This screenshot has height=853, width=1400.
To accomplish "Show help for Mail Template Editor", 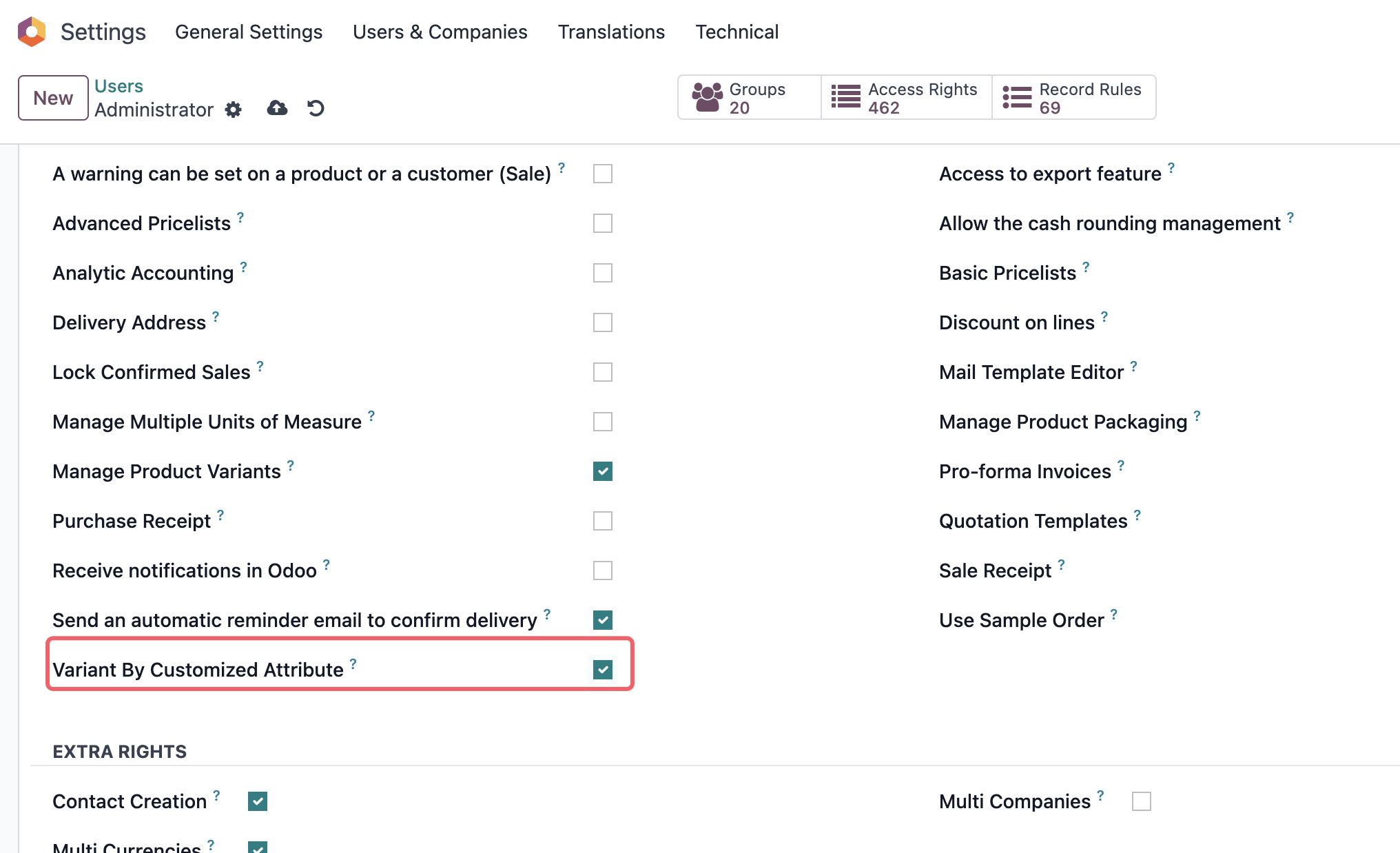I will 1133,367.
